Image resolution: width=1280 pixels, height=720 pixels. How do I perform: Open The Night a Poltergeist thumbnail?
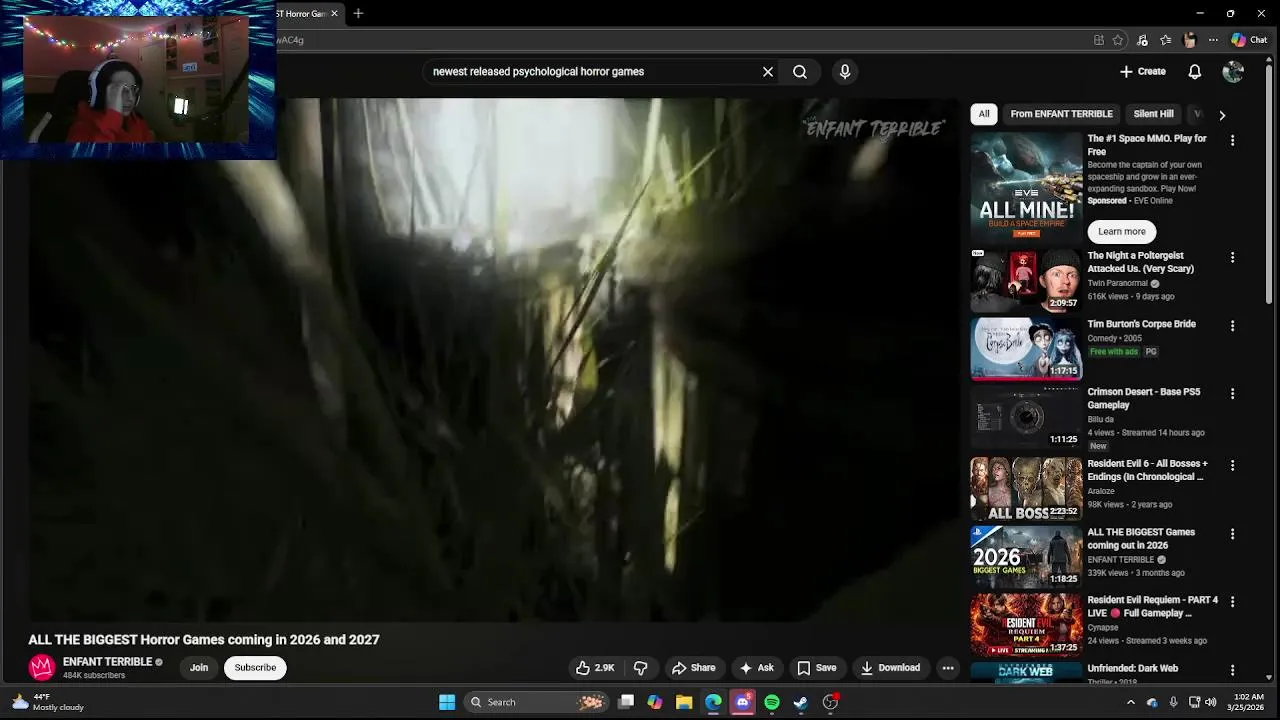tap(1026, 281)
